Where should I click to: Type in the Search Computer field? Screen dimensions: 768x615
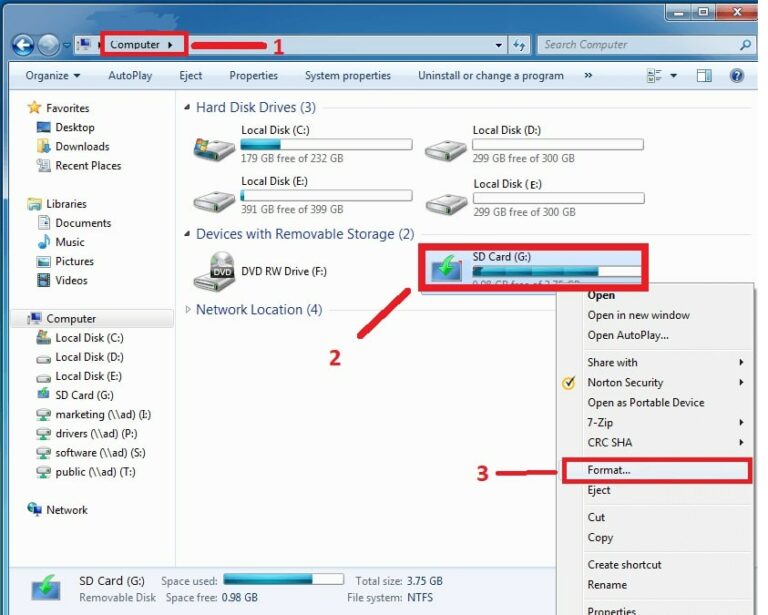[x=635, y=45]
